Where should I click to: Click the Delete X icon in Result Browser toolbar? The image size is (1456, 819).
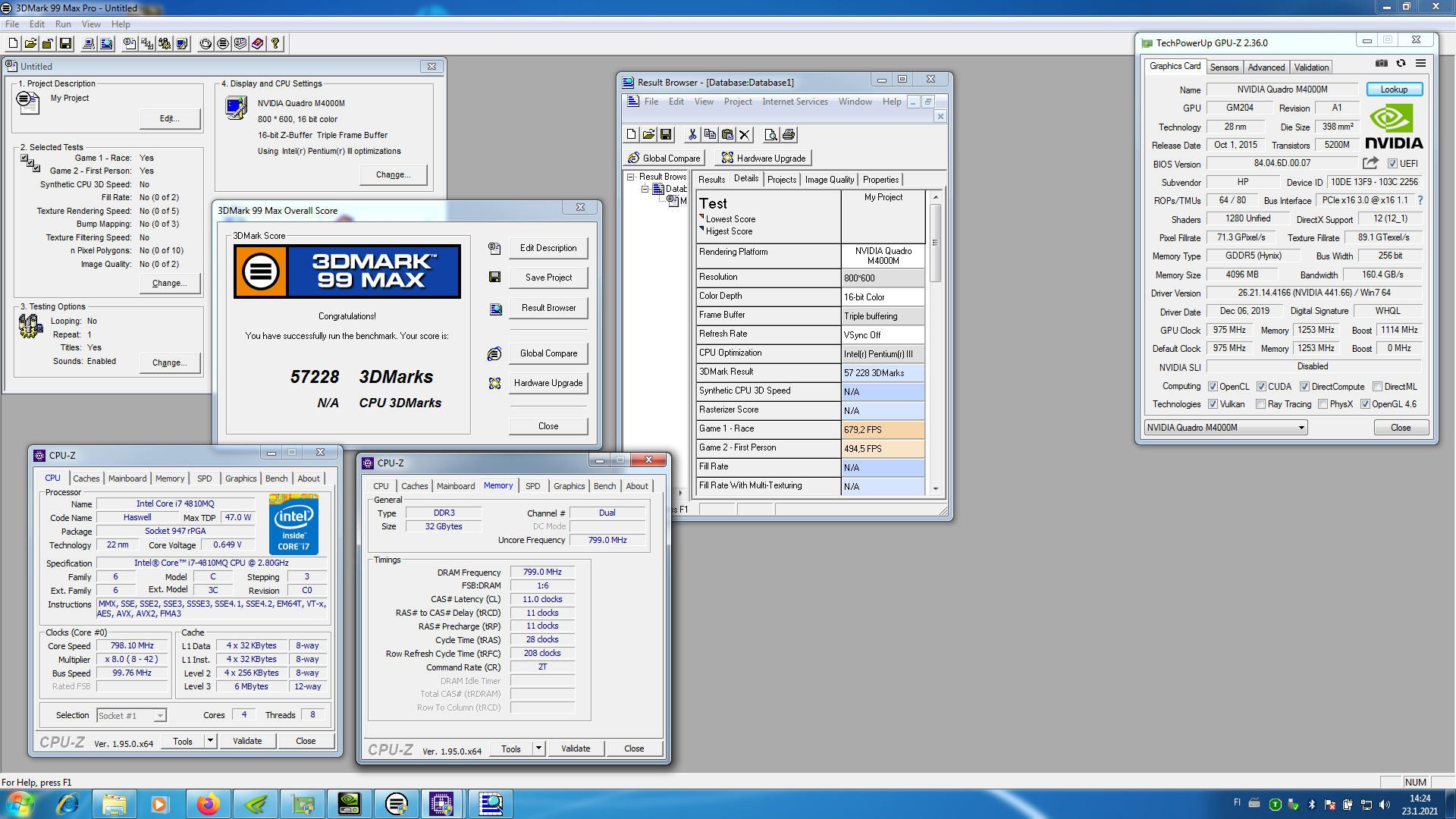pyautogui.click(x=745, y=134)
